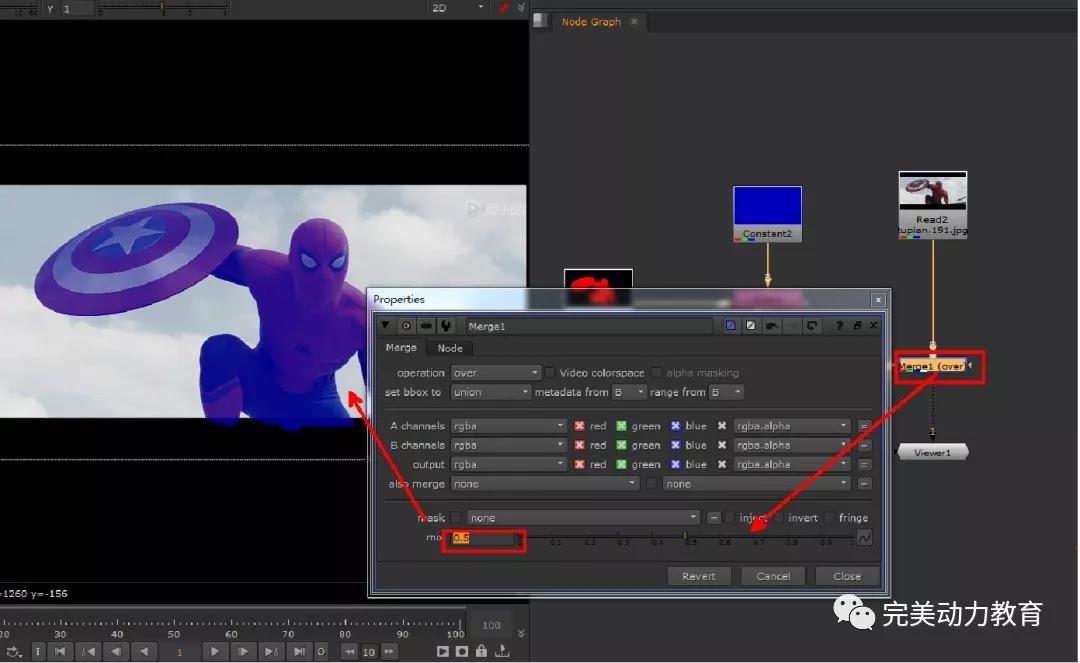The height and width of the screenshot is (663, 1080).
Task: Click the Revert button
Action: click(698, 576)
